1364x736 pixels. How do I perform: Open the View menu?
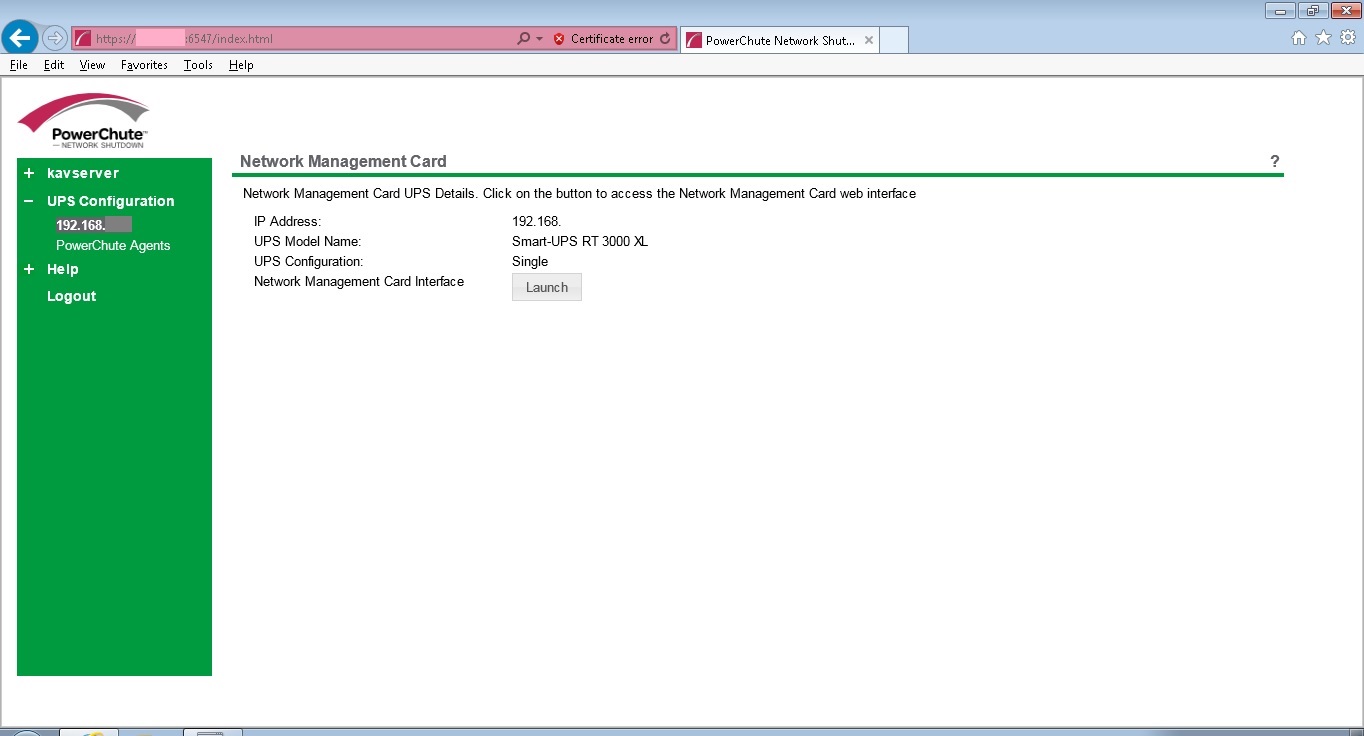pyautogui.click(x=92, y=65)
